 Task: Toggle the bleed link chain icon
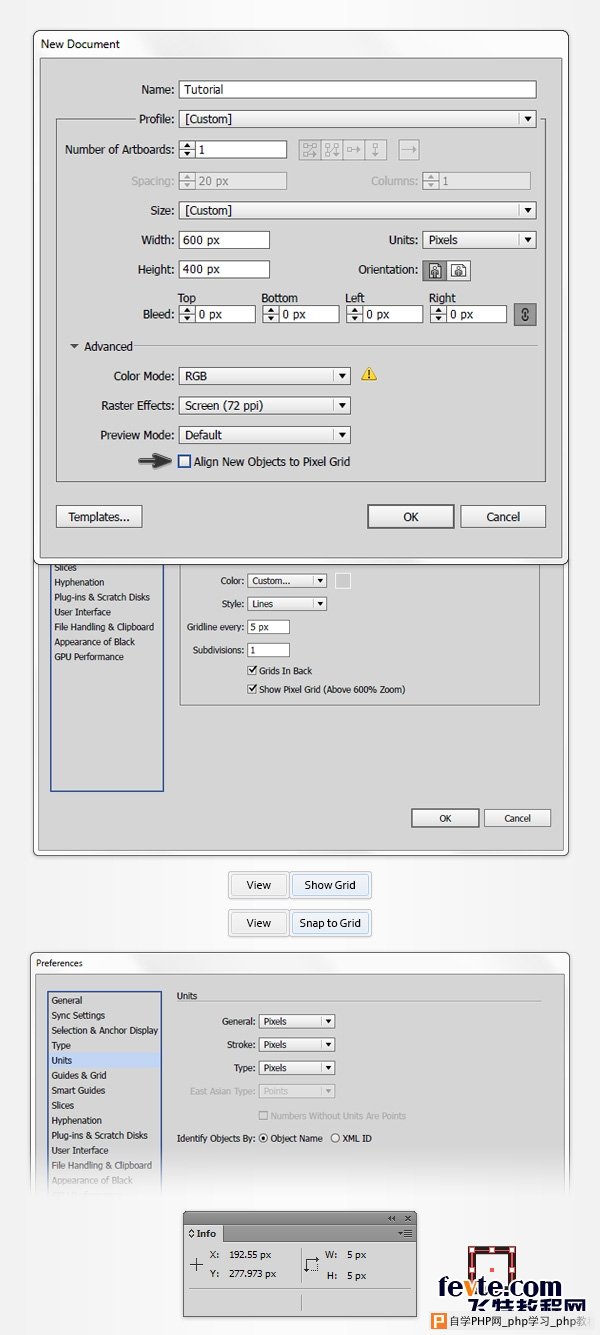point(525,314)
